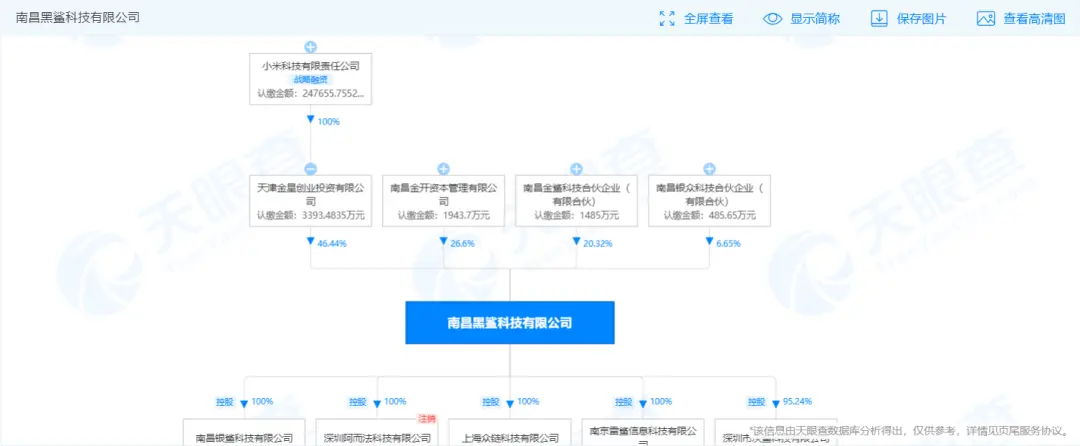Open subsidiary 上海众链科技有限公司

(x=510, y=432)
